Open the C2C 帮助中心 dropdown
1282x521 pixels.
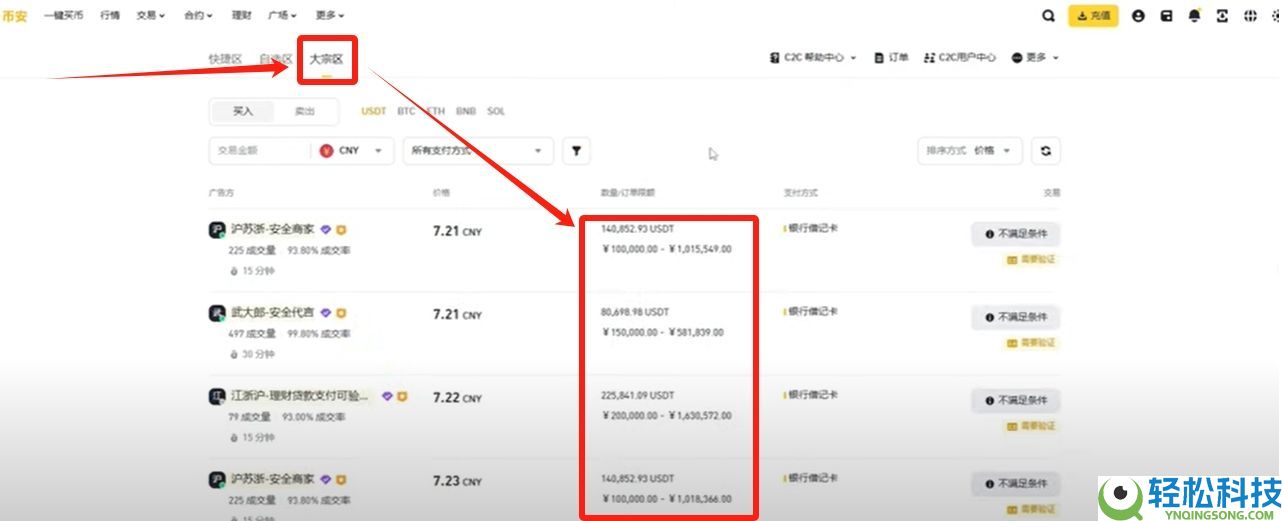[813, 58]
